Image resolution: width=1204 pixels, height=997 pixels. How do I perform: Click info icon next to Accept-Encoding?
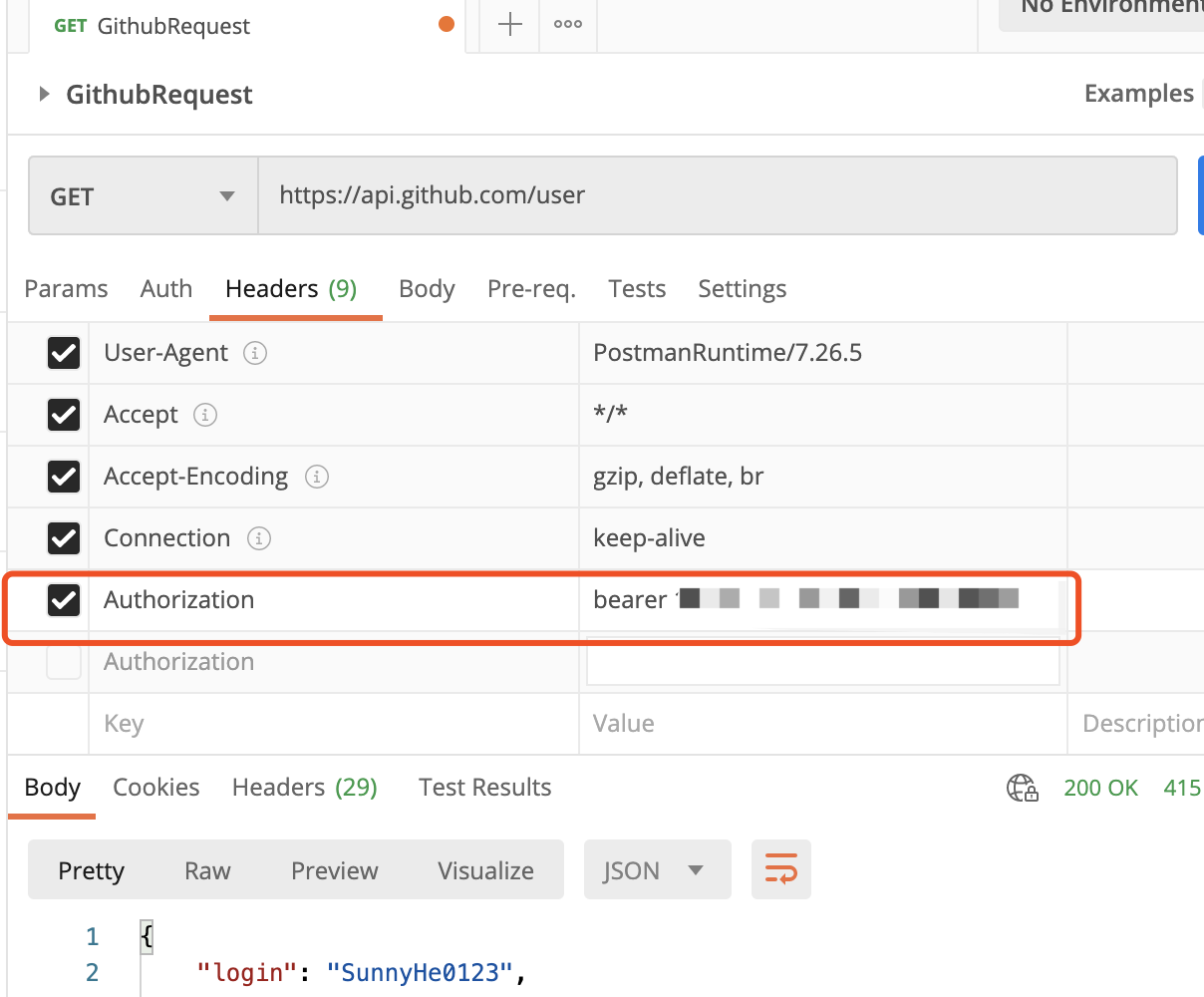coord(316,477)
